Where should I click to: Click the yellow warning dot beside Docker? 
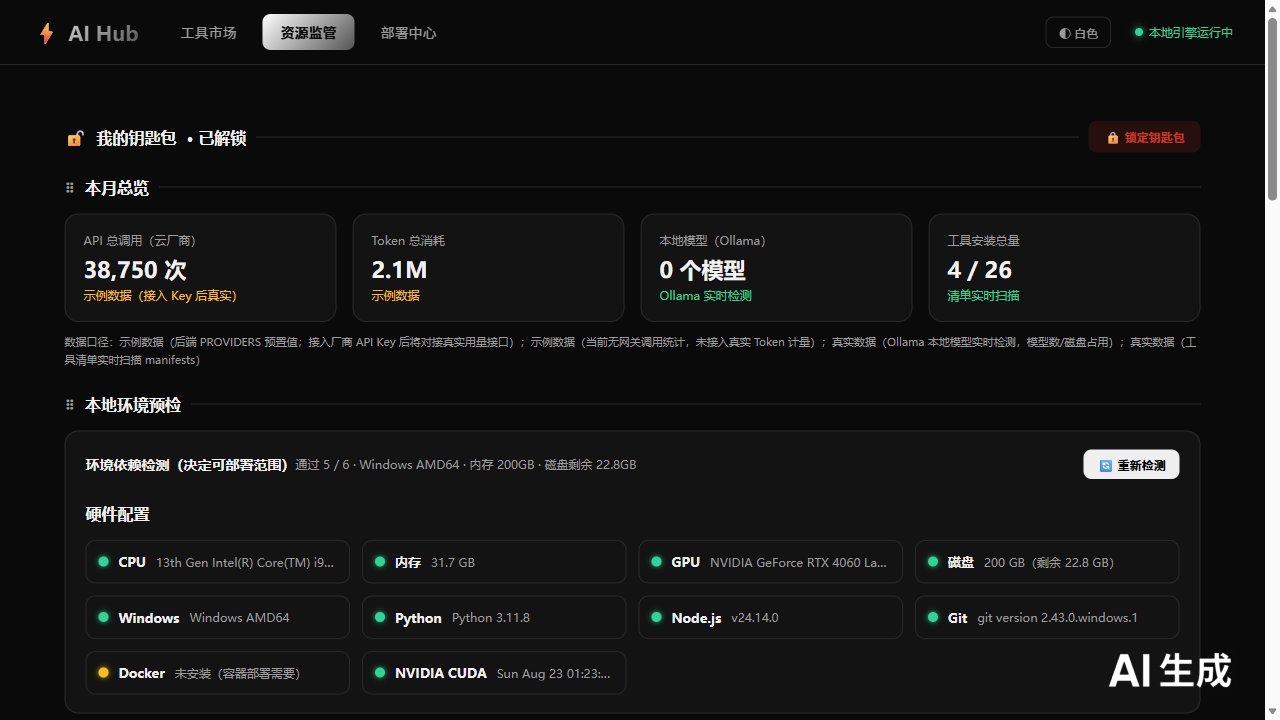pos(103,673)
